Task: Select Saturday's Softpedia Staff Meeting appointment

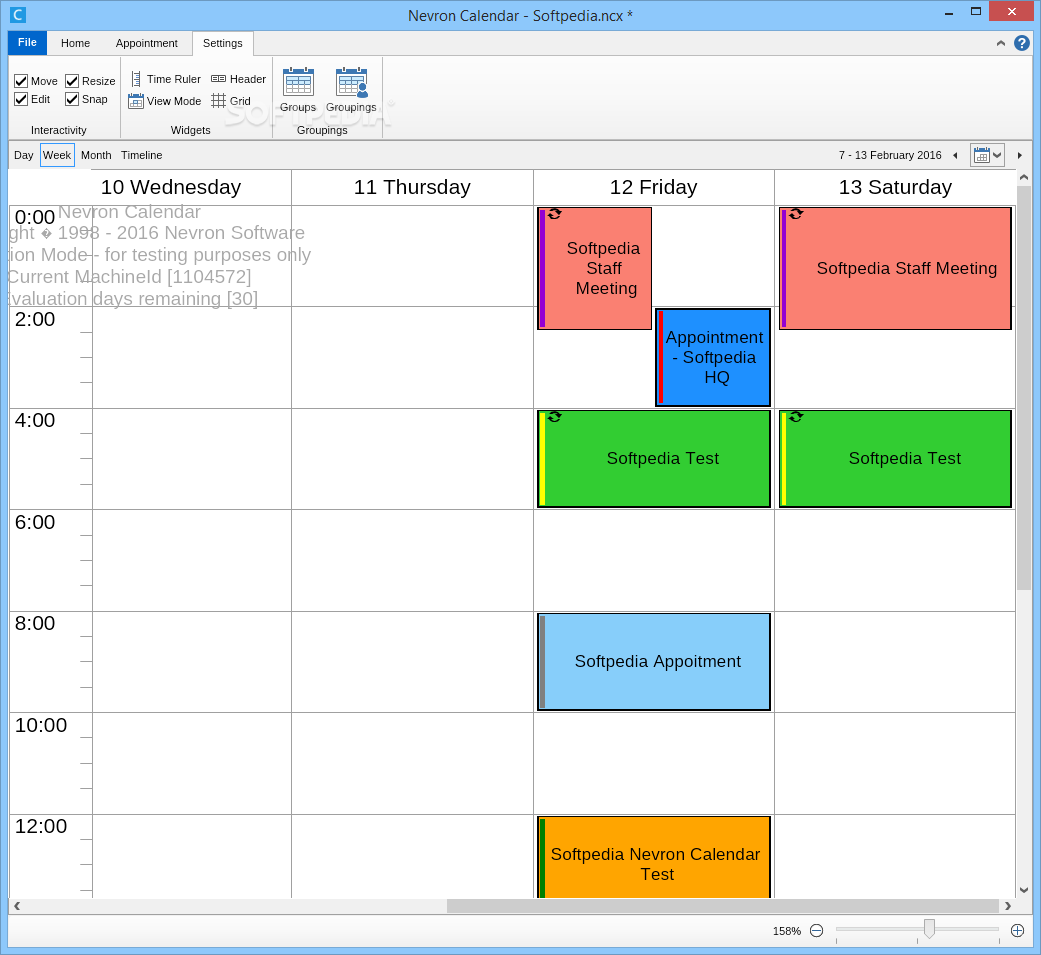Action: tap(895, 268)
